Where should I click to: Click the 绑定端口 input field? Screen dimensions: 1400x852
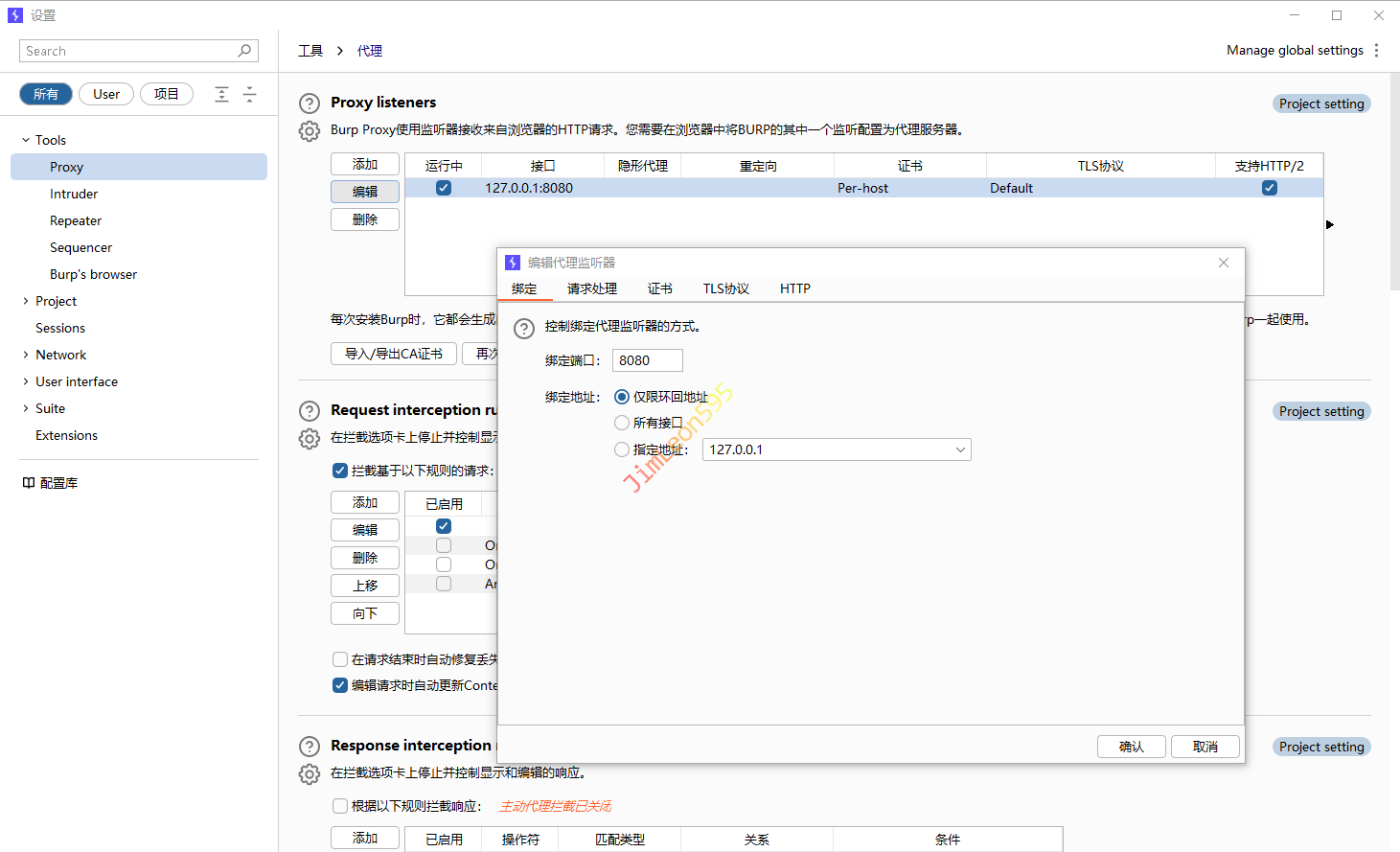click(x=647, y=360)
